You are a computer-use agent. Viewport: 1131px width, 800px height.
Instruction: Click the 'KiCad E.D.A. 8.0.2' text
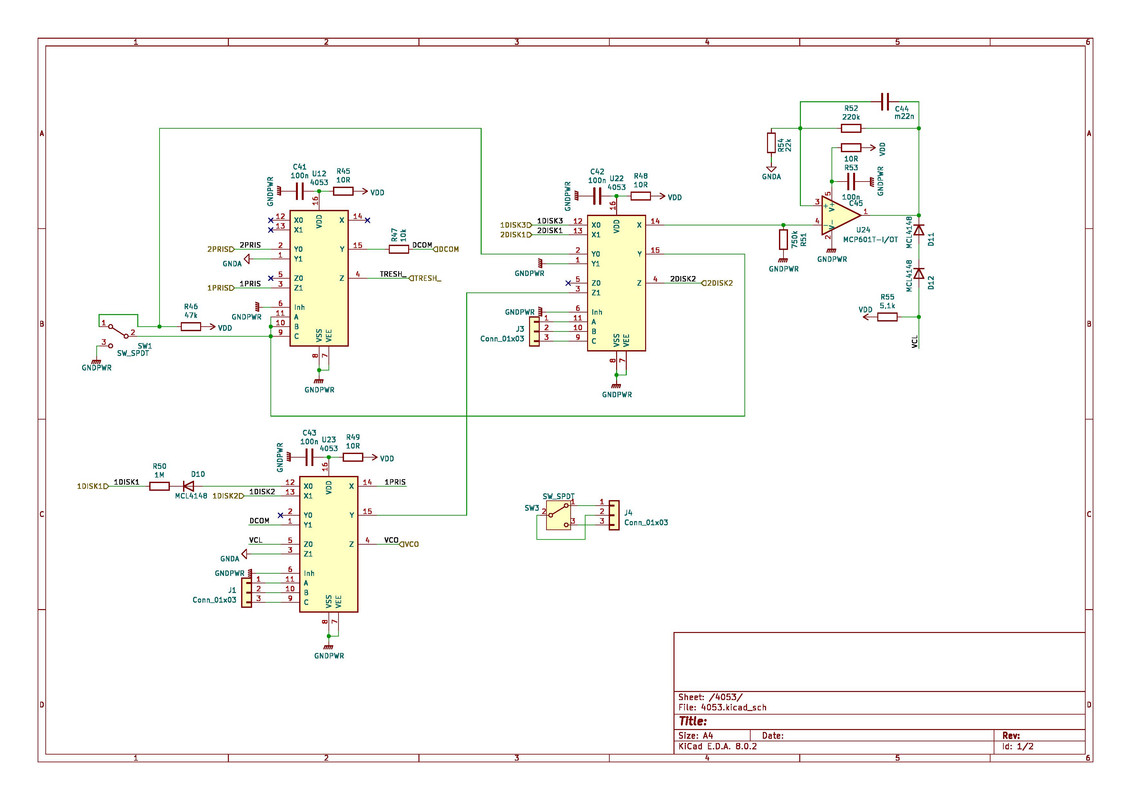tap(718, 747)
